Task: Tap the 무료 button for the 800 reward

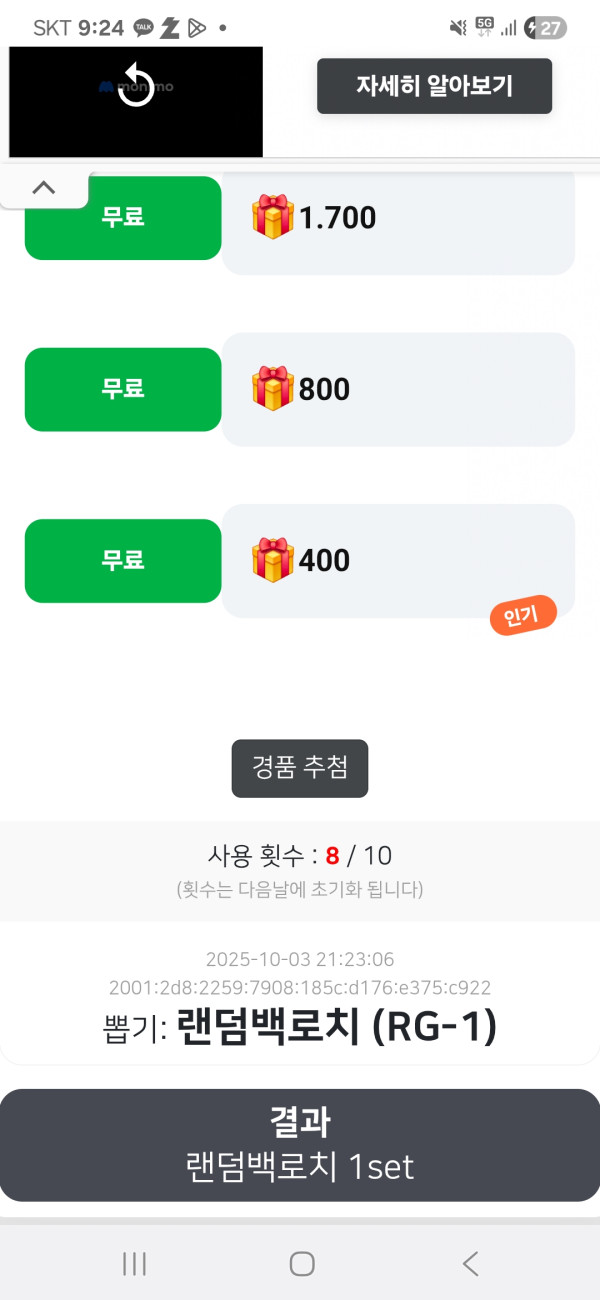Action: tap(123, 389)
